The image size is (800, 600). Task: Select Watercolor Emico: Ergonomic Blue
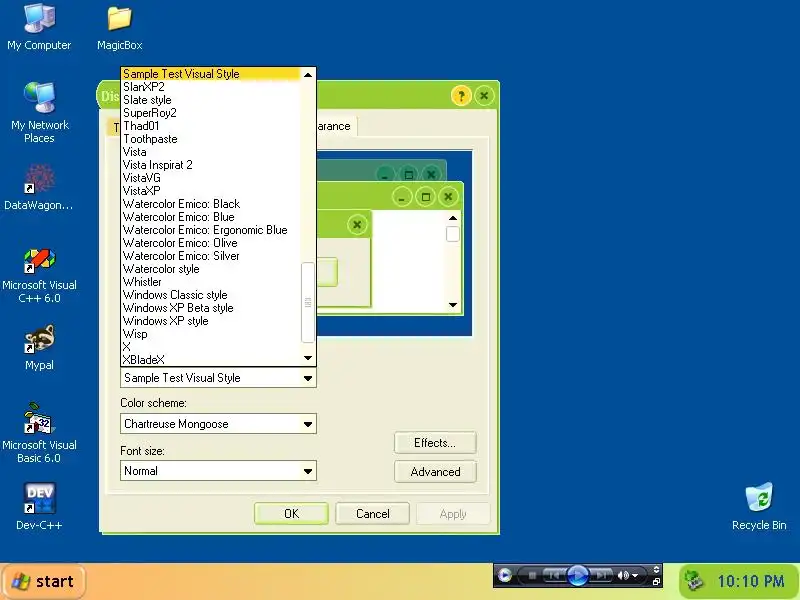pos(211,230)
